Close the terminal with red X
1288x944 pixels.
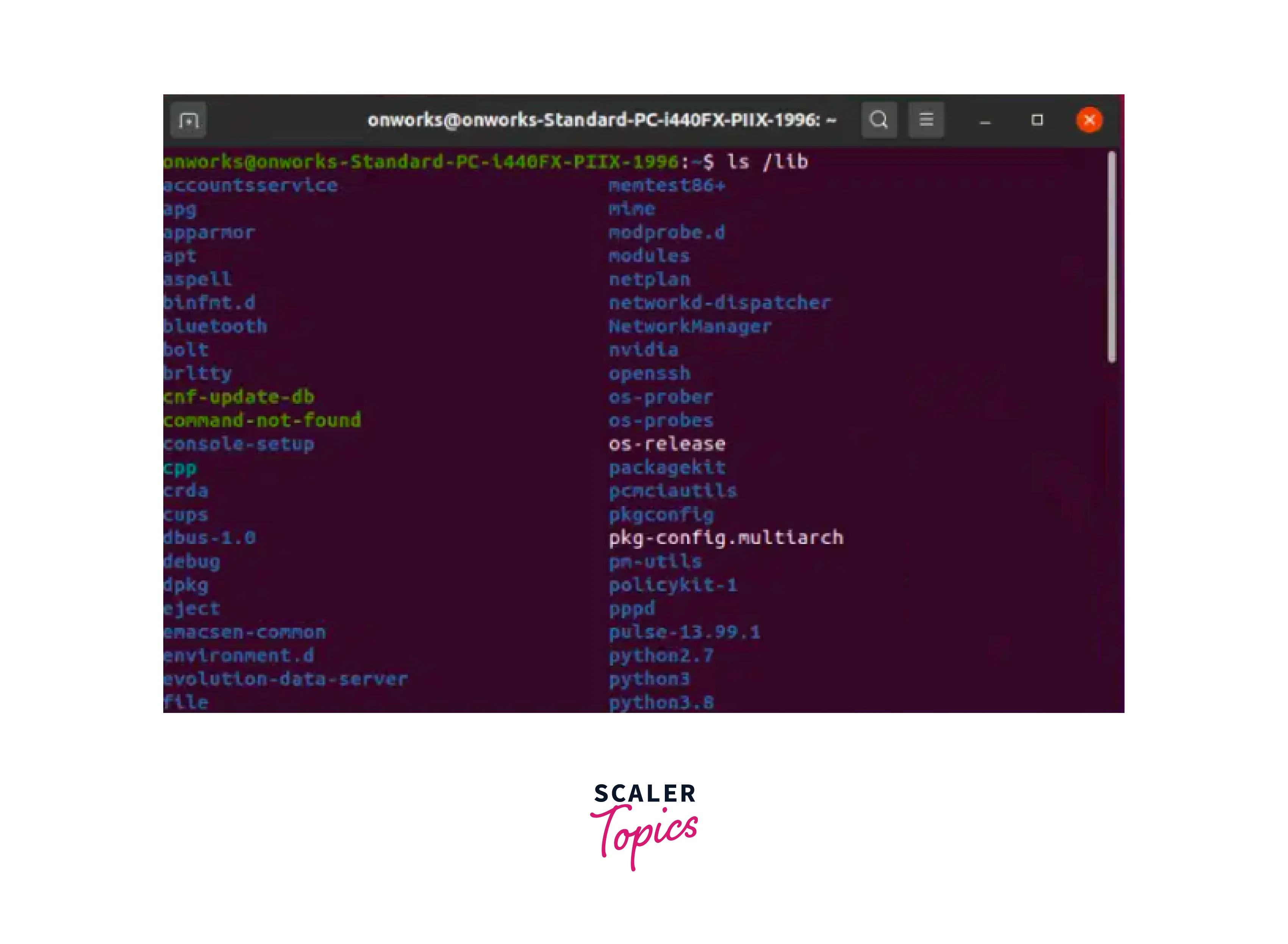click(1089, 120)
